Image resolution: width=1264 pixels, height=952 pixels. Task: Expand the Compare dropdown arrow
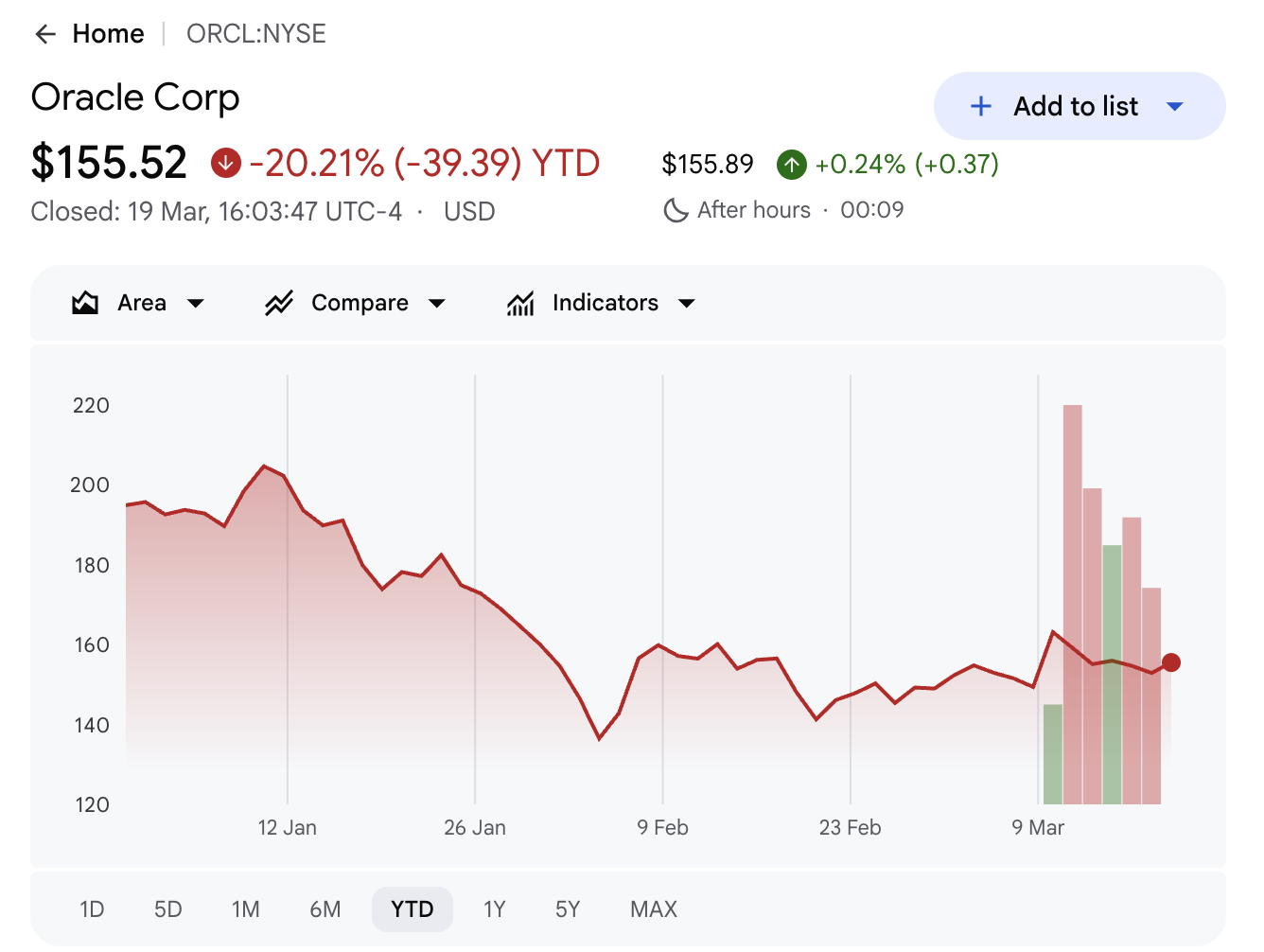[437, 304]
